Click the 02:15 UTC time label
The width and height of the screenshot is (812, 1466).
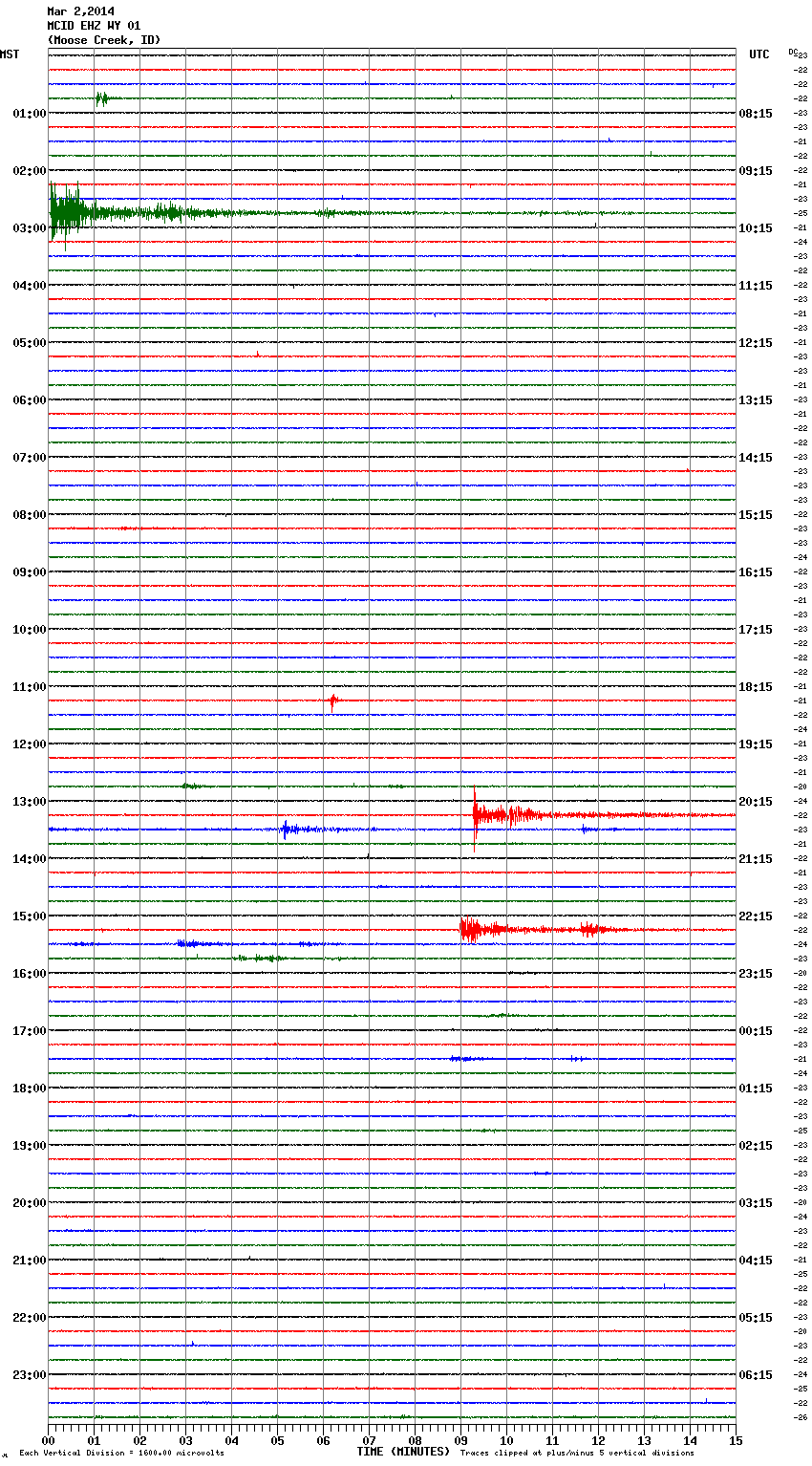[756, 1146]
